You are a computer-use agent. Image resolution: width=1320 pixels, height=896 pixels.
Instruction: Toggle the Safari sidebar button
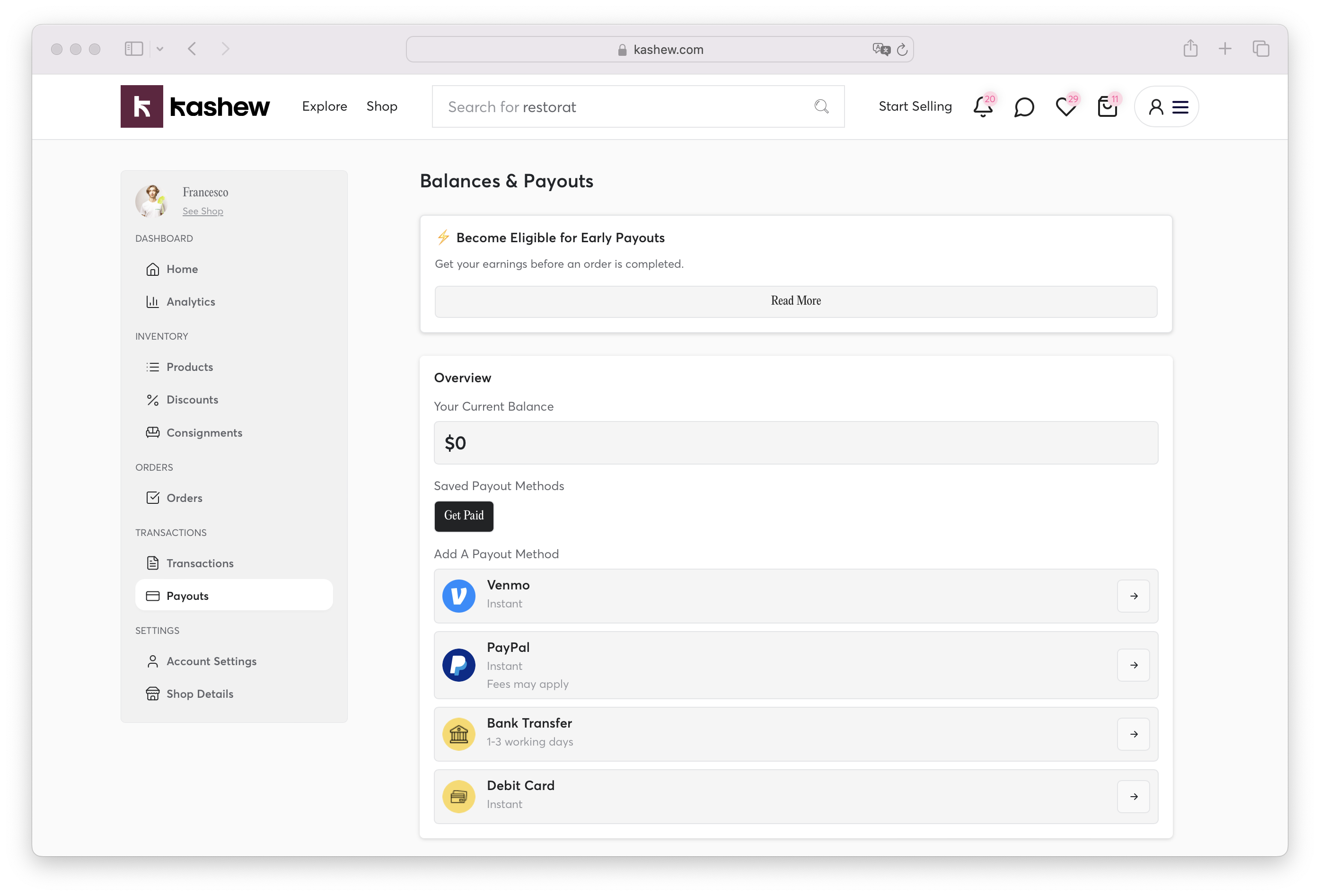tap(134, 49)
